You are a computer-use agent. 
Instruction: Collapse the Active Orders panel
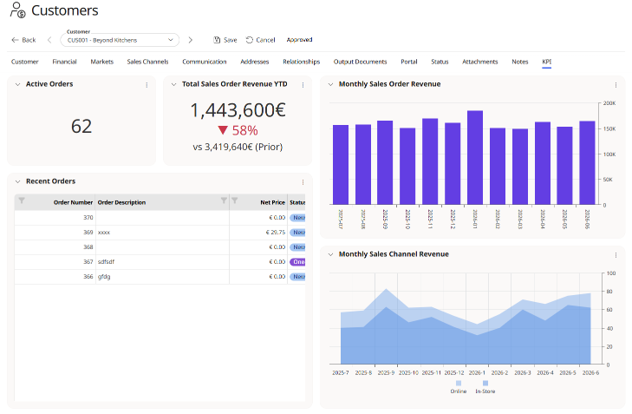18,84
